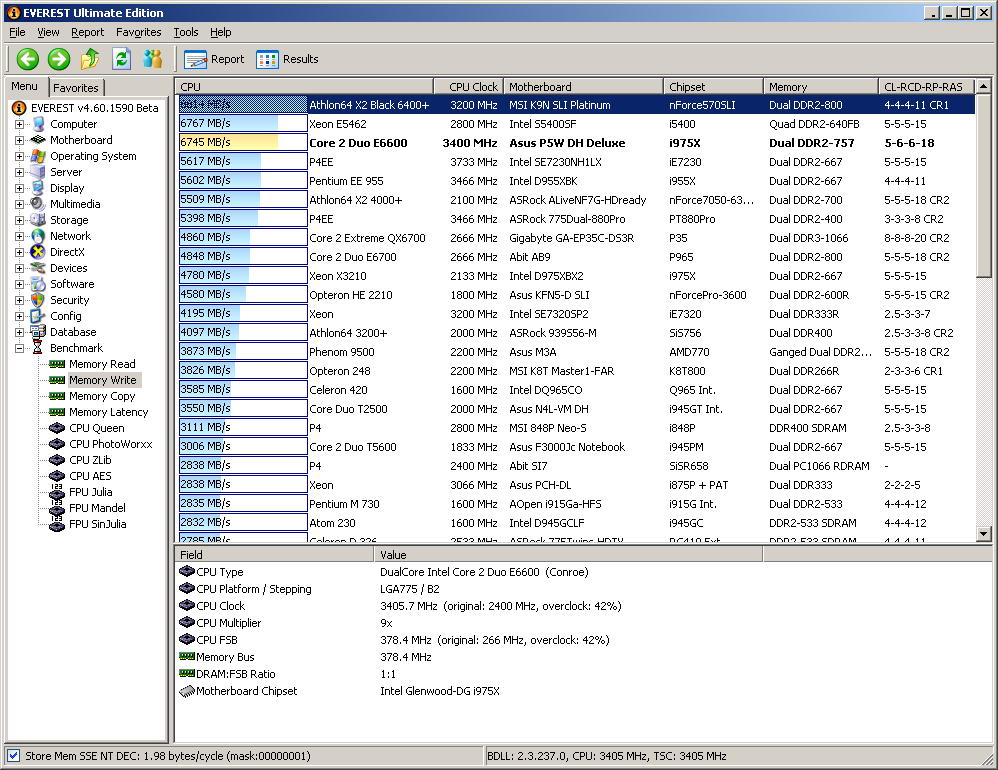The image size is (998, 770).
Task: Select FPU Julia benchmark item
Action: (x=90, y=492)
